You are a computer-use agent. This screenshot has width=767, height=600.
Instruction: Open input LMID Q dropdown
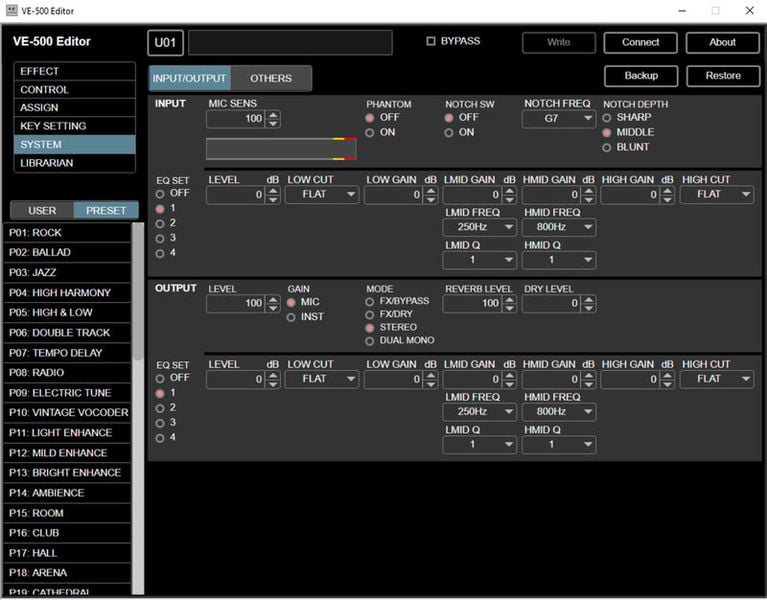click(480, 260)
